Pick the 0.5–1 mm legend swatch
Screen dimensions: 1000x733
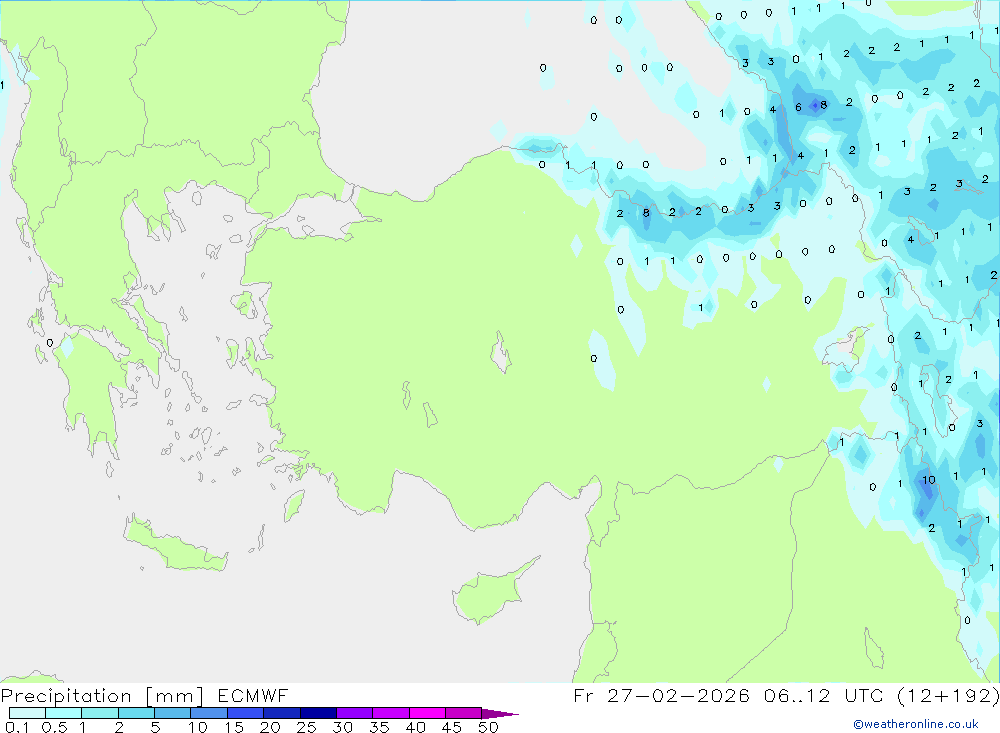64,713
